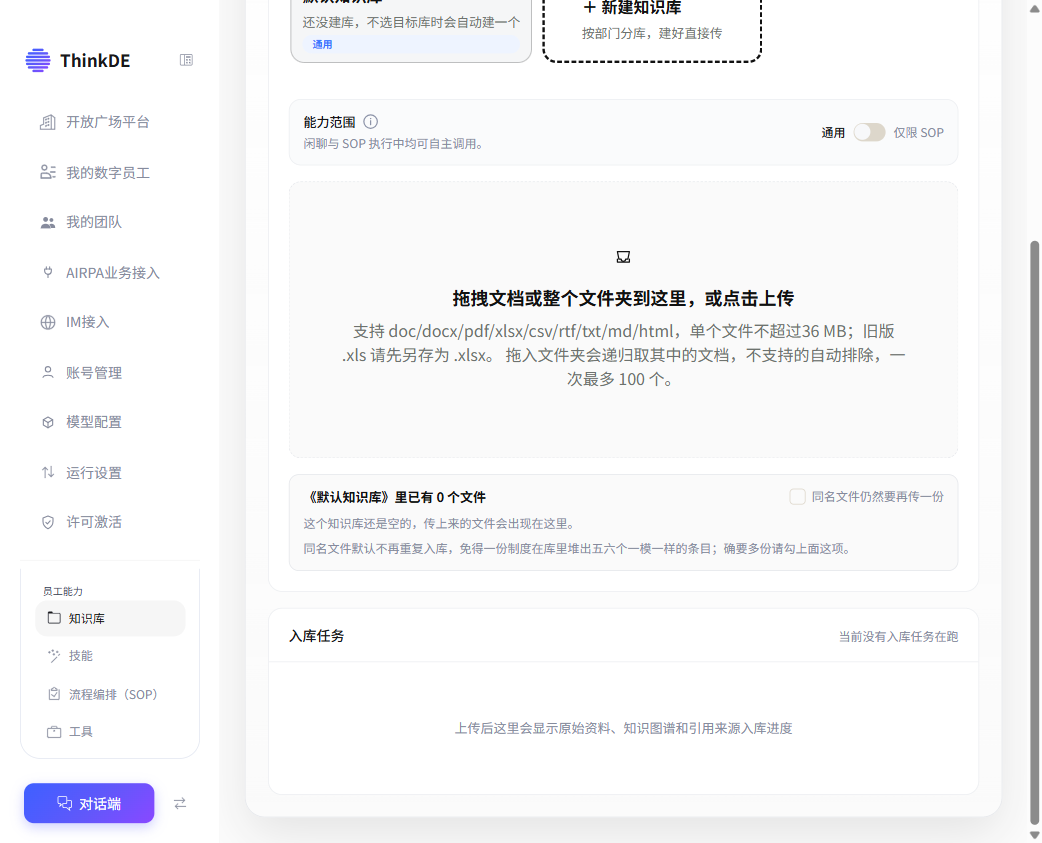Click the 技能 magic wand icon
Image resolution: width=1042 pixels, height=843 pixels.
tap(54, 656)
